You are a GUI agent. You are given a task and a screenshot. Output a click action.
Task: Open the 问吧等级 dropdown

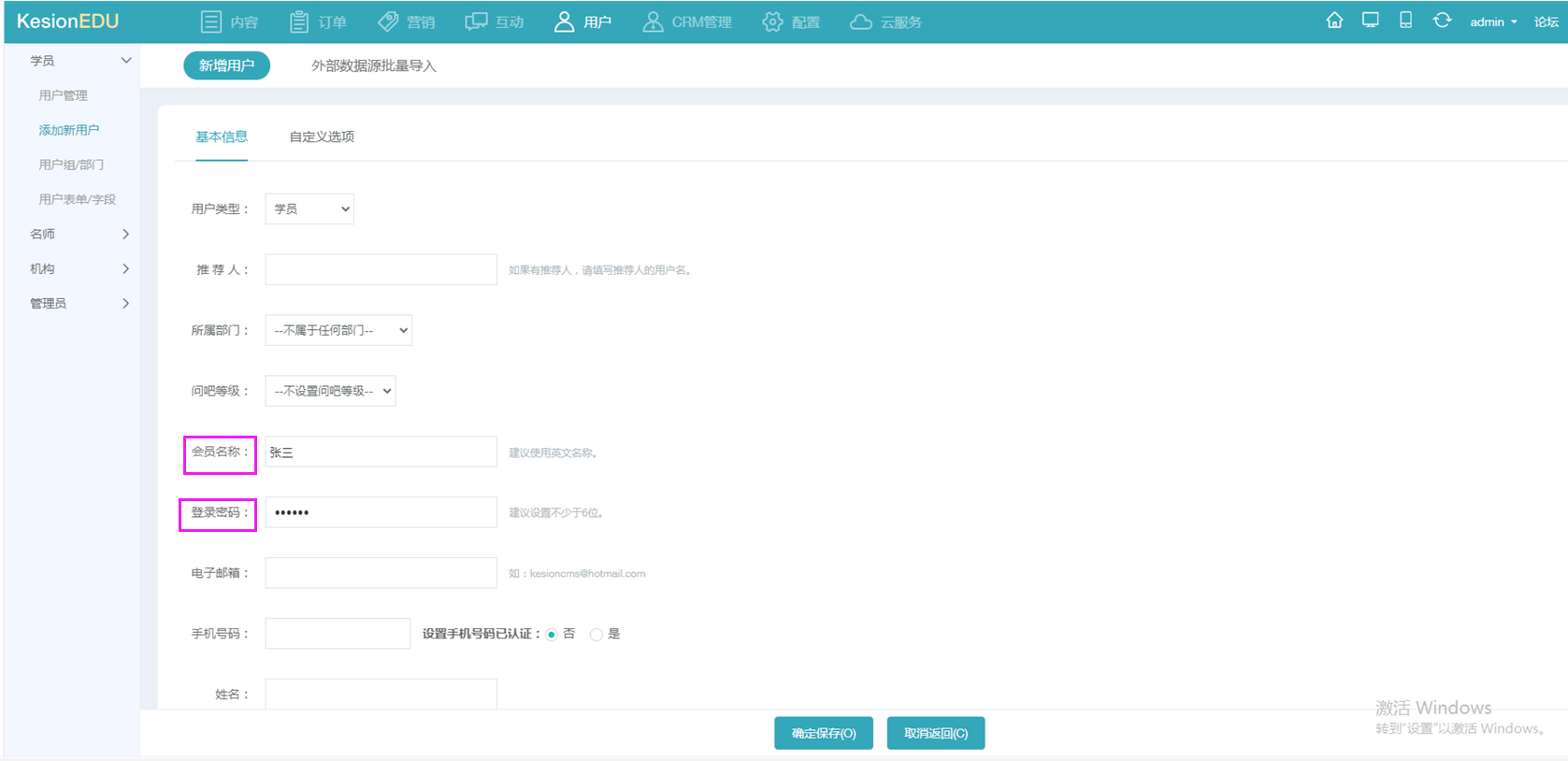pyautogui.click(x=330, y=392)
